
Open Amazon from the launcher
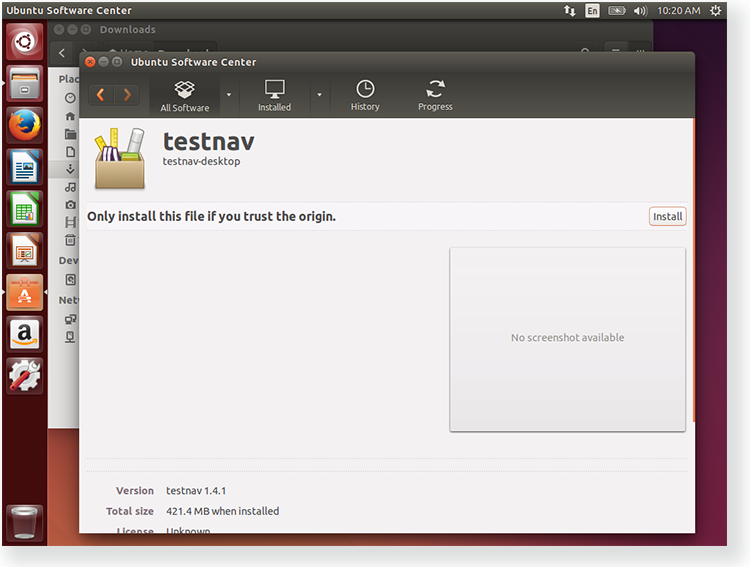coord(24,334)
